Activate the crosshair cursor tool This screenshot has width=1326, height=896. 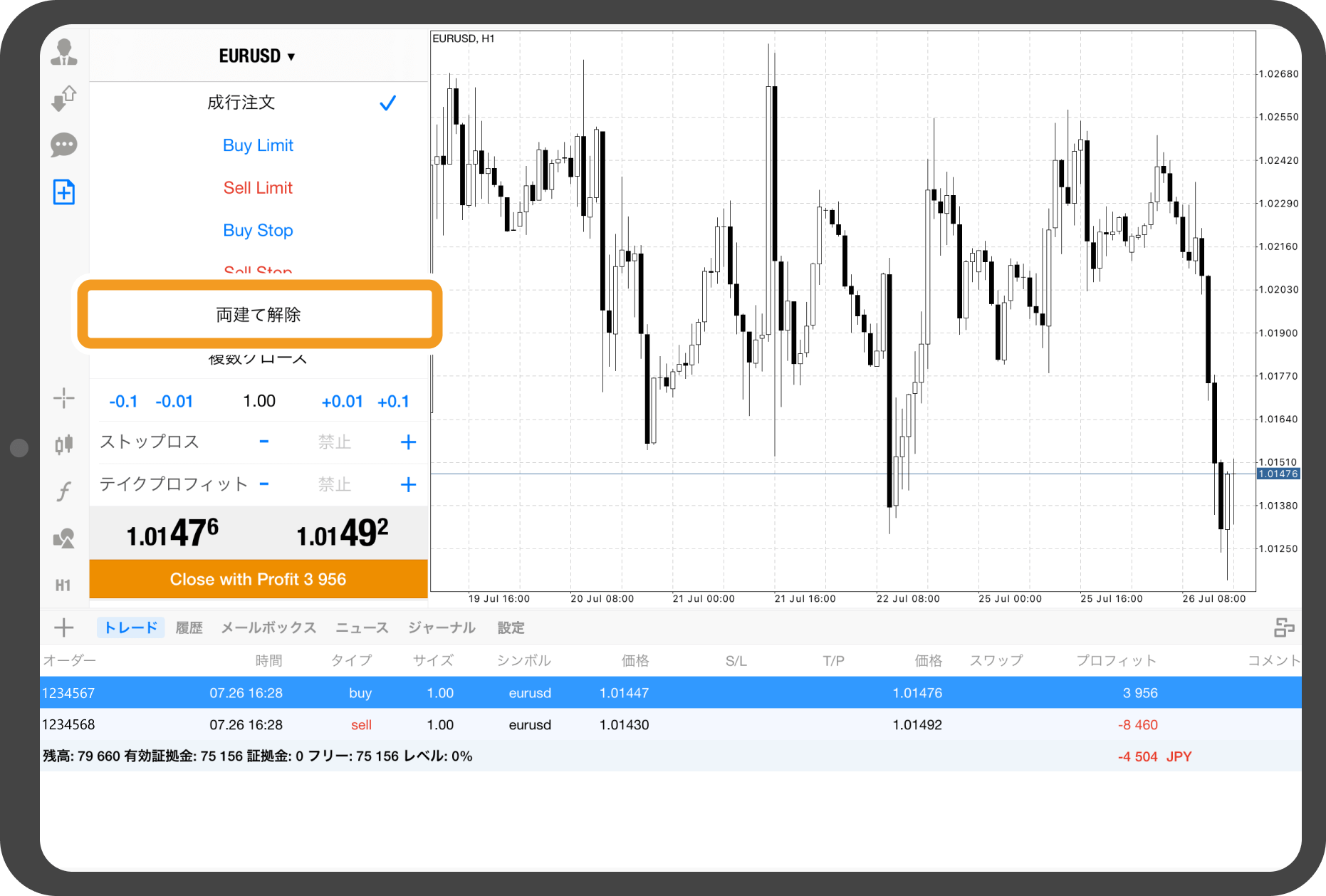63,398
